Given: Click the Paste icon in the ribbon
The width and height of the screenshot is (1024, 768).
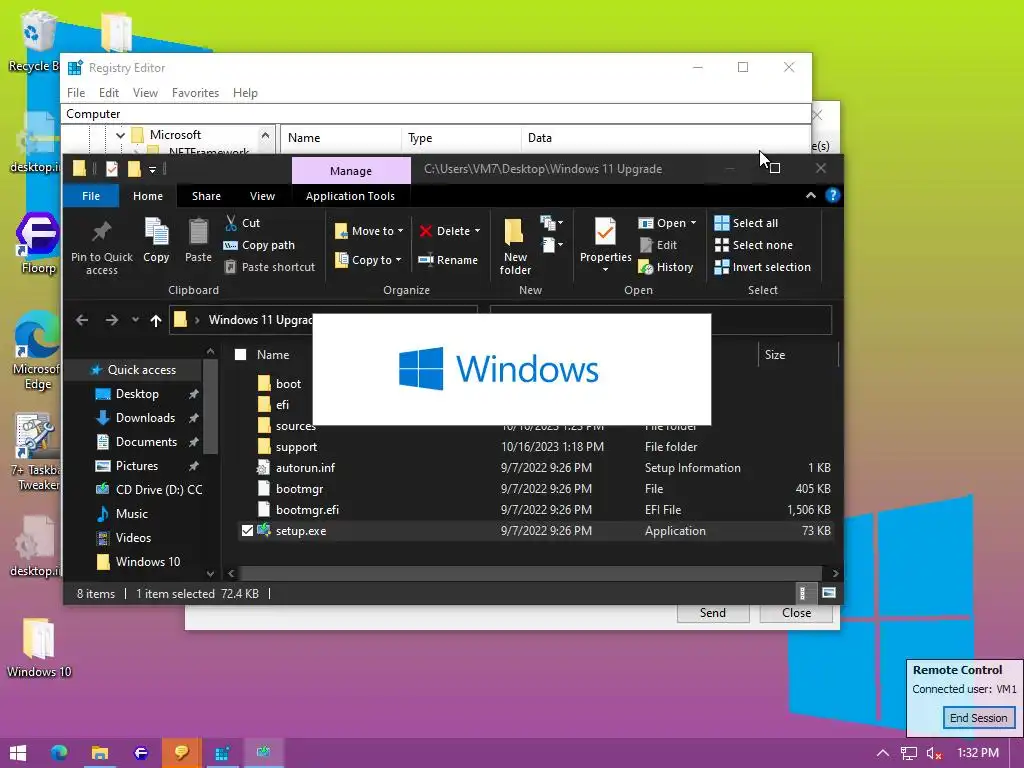Looking at the screenshot, I should pyautogui.click(x=198, y=240).
